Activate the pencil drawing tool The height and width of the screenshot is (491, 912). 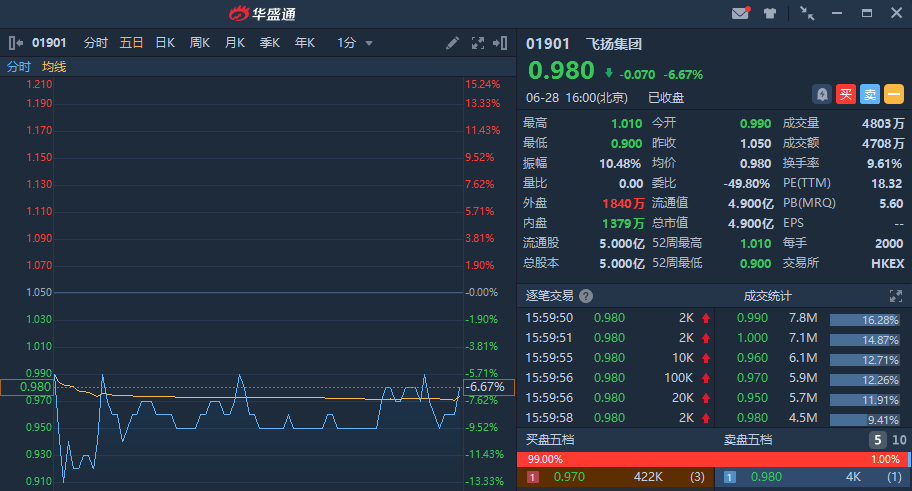point(452,43)
